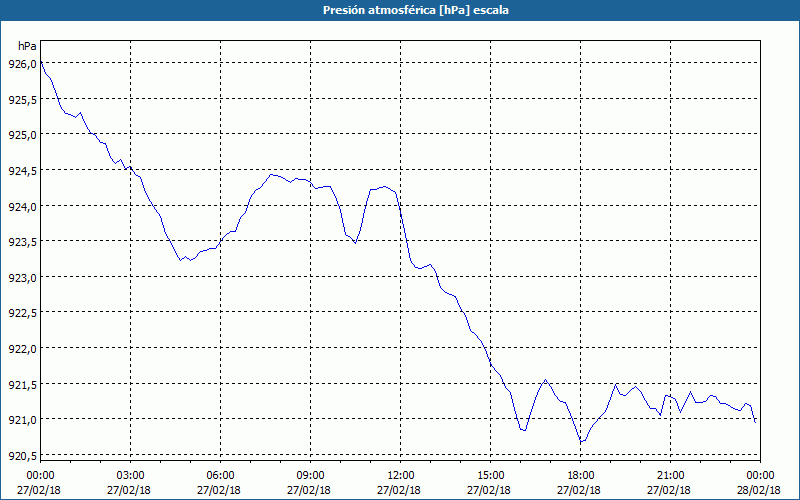
Task: Click the 920,5 y-axis label
Action: [22, 456]
